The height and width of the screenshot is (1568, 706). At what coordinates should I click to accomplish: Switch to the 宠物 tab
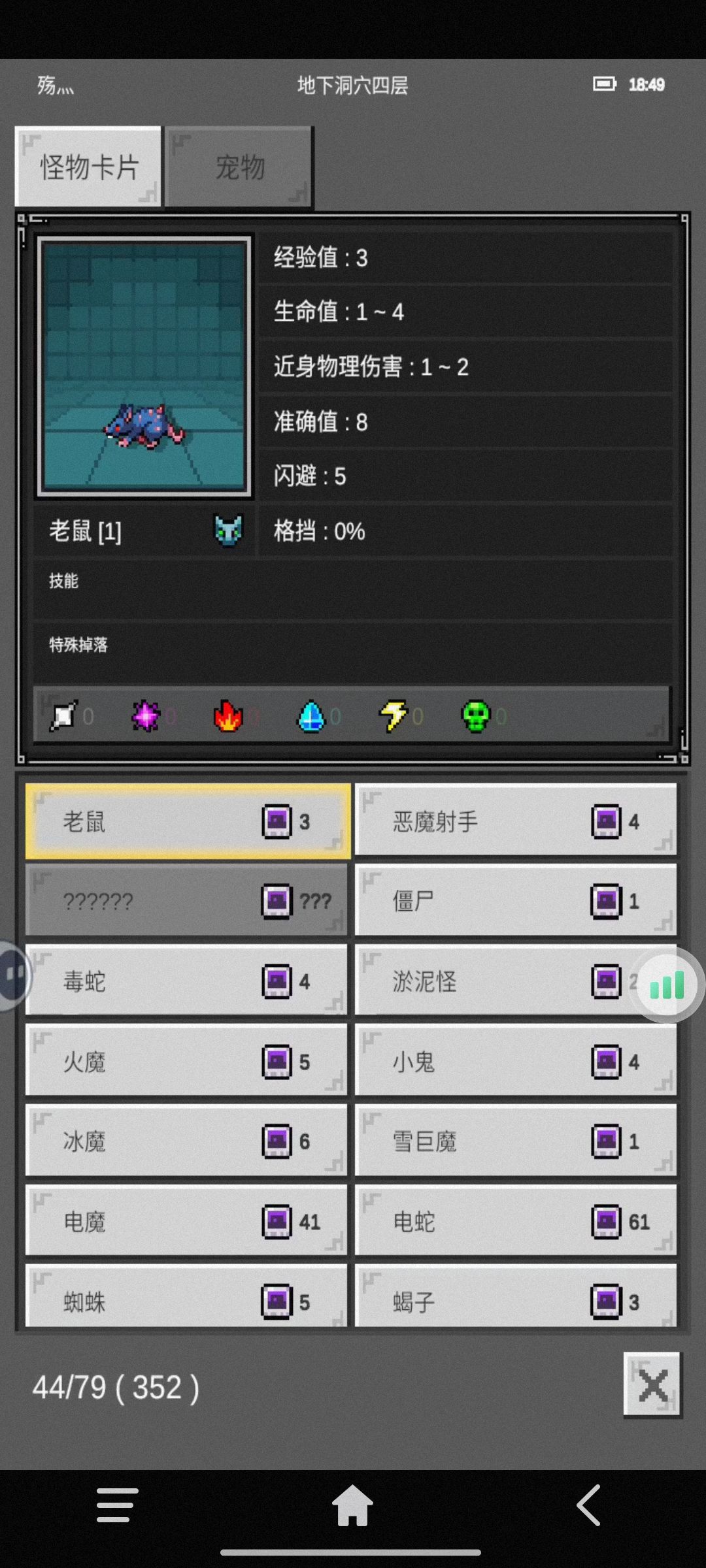pyautogui.click(x=239, y=167)
